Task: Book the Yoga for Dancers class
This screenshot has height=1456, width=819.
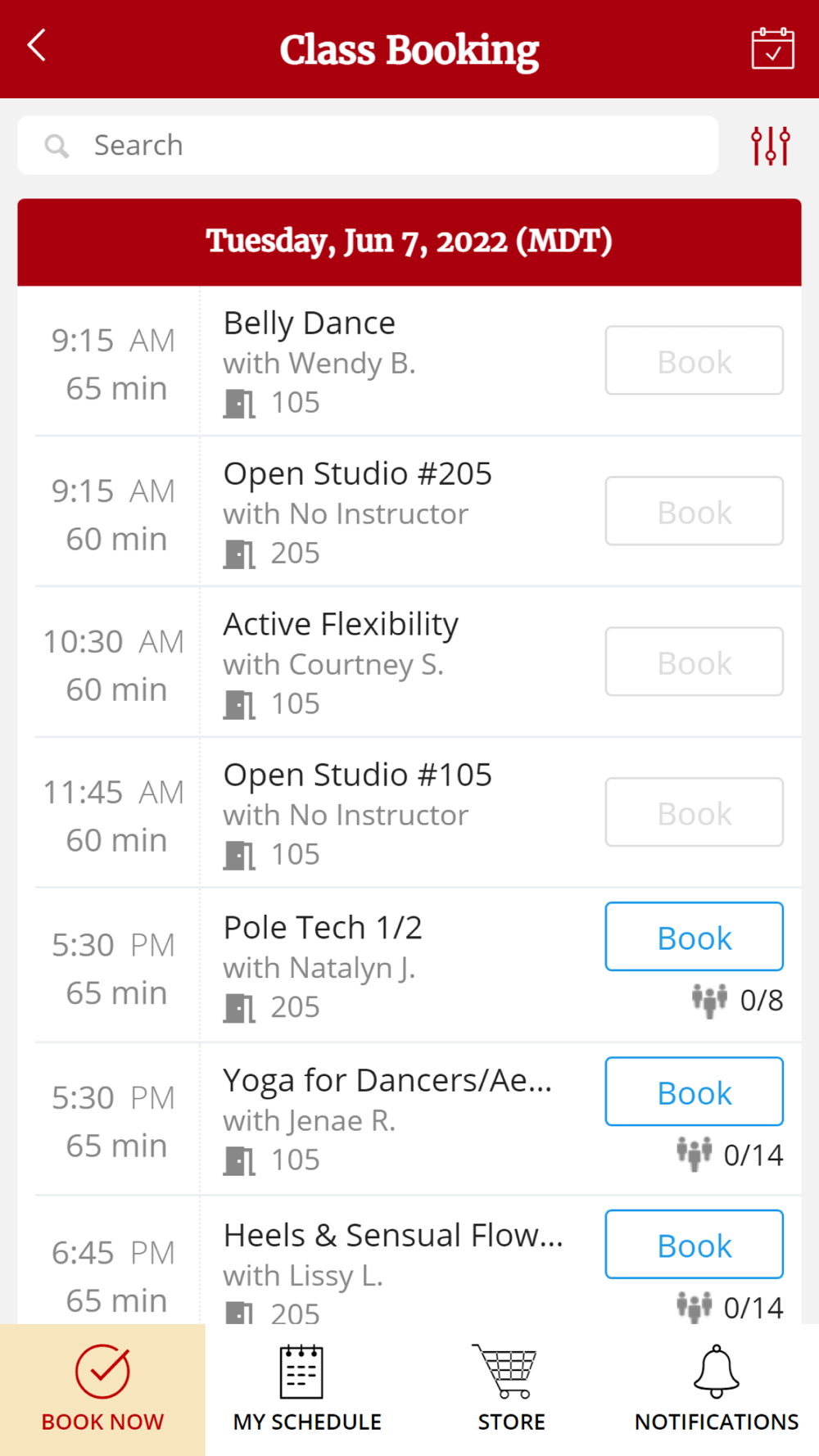Action: 694,1092
